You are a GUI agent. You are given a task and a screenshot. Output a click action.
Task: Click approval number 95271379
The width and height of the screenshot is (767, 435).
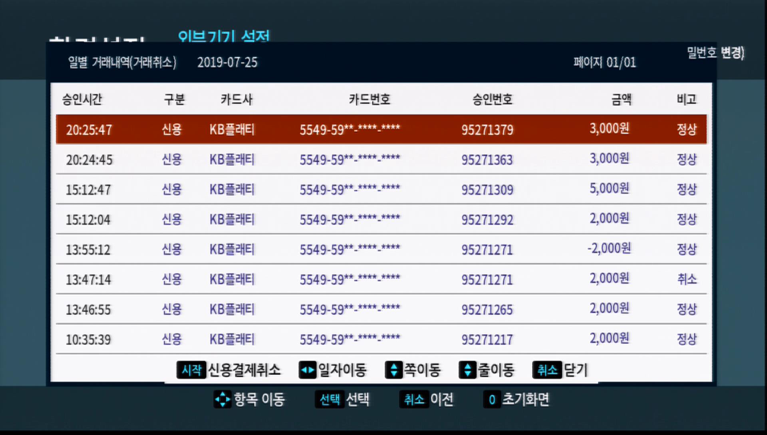click(x=487, y=130)
